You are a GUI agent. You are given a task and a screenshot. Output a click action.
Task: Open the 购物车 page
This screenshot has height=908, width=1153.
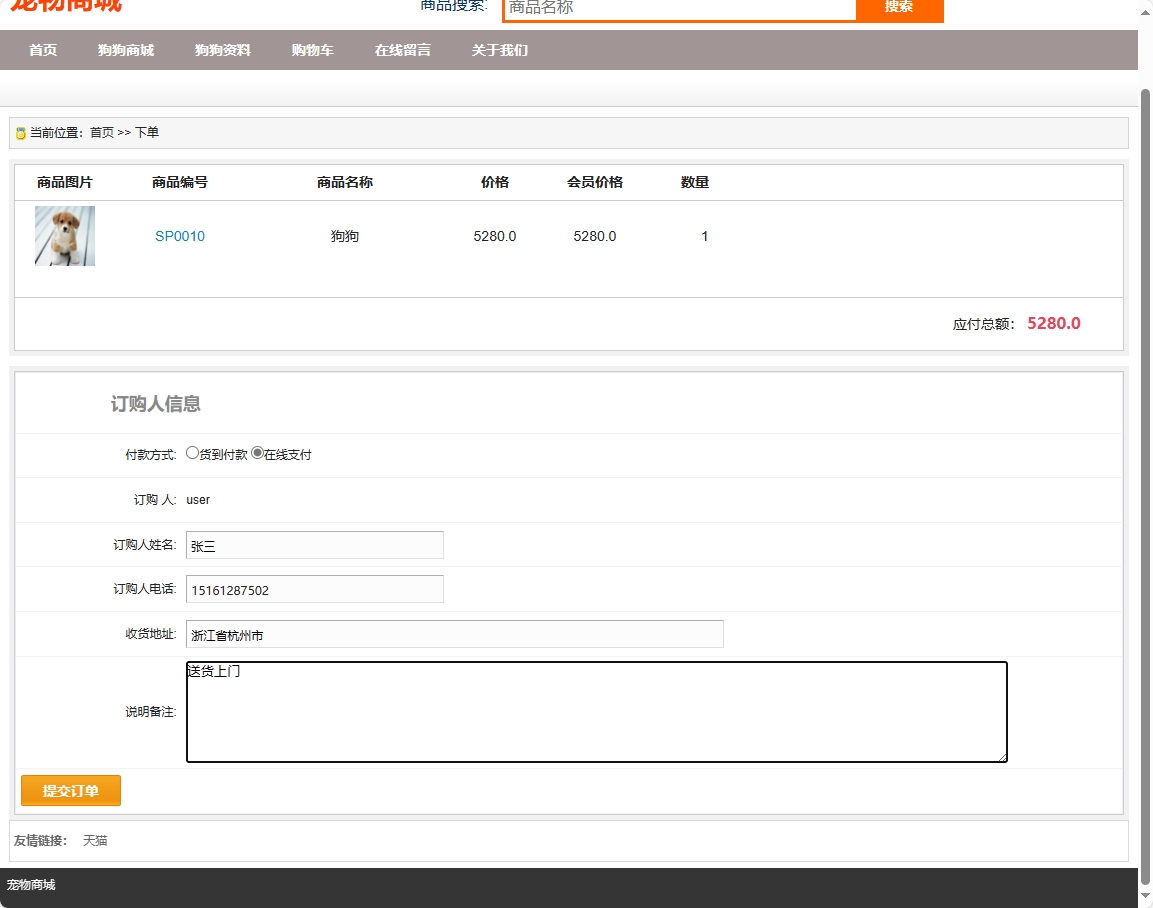tap(311, 48)
